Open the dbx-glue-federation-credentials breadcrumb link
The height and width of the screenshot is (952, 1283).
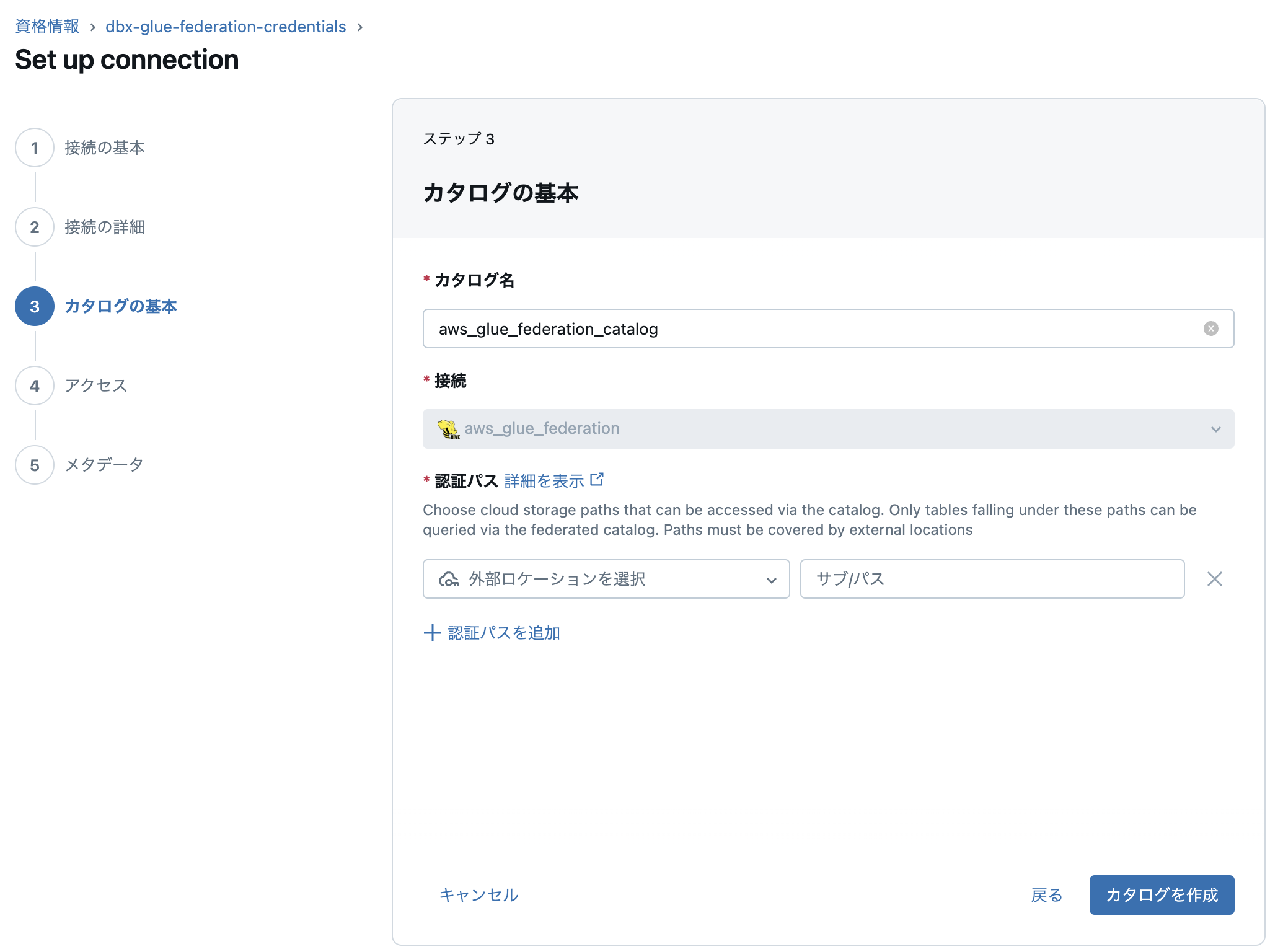[x=226, y=27]
